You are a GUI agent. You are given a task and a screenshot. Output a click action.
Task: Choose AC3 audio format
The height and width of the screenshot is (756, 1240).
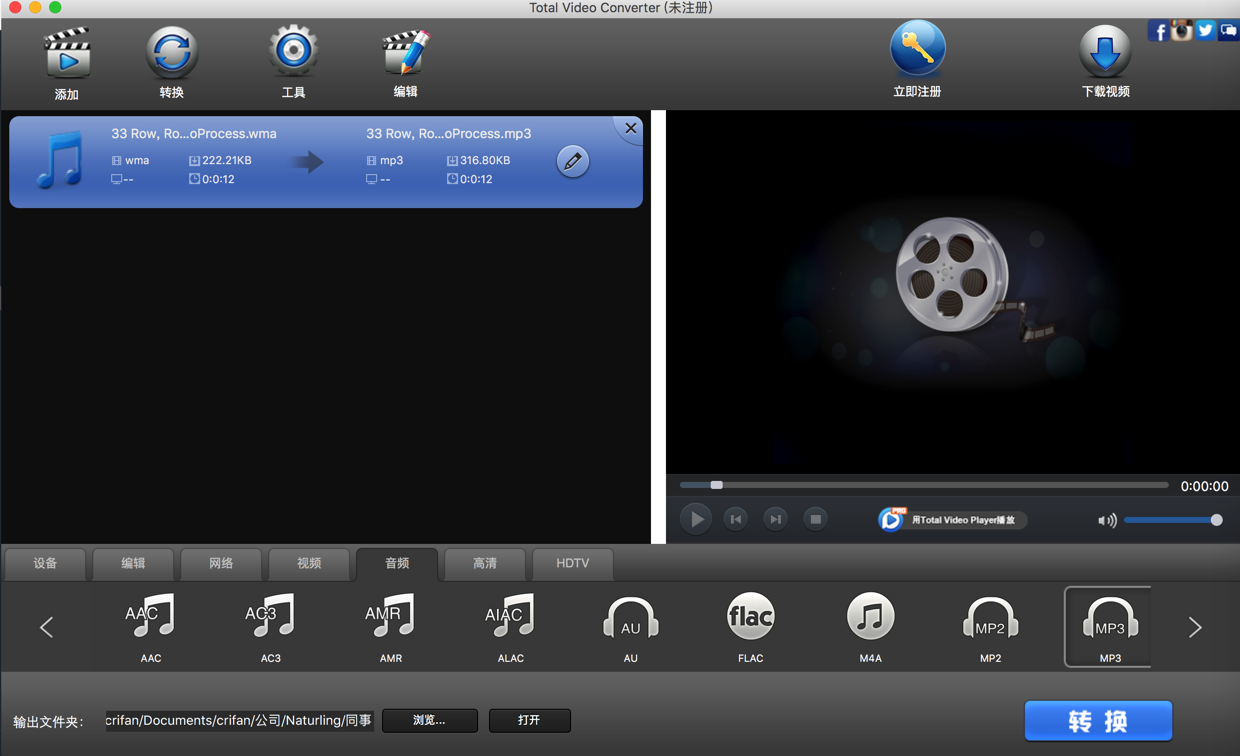[x=270, y=627]
